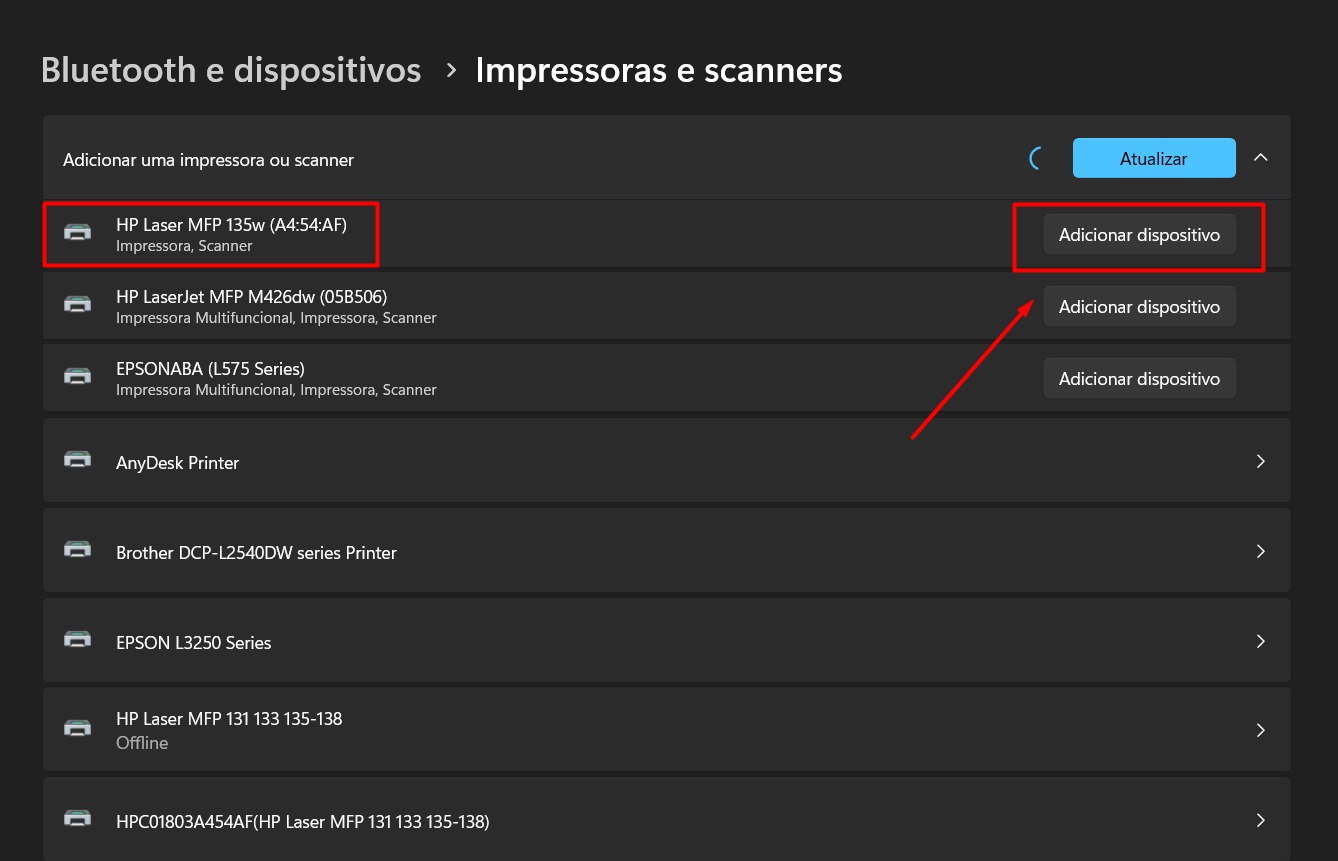Click the EPSON L3250 Series printer icon
Image resolution: width=1338 pixels, height=861 pixels.
(x=77, y=641)
